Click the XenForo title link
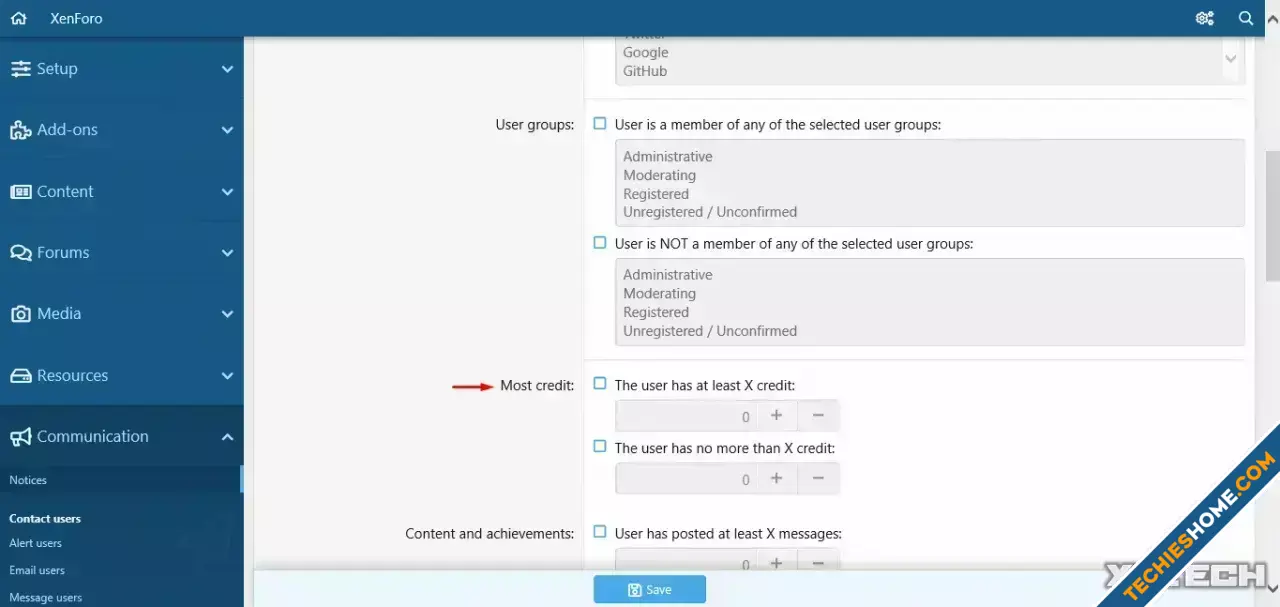This screenshot has width=1280, height=607. pyautogui.click(x=76, y=18)
